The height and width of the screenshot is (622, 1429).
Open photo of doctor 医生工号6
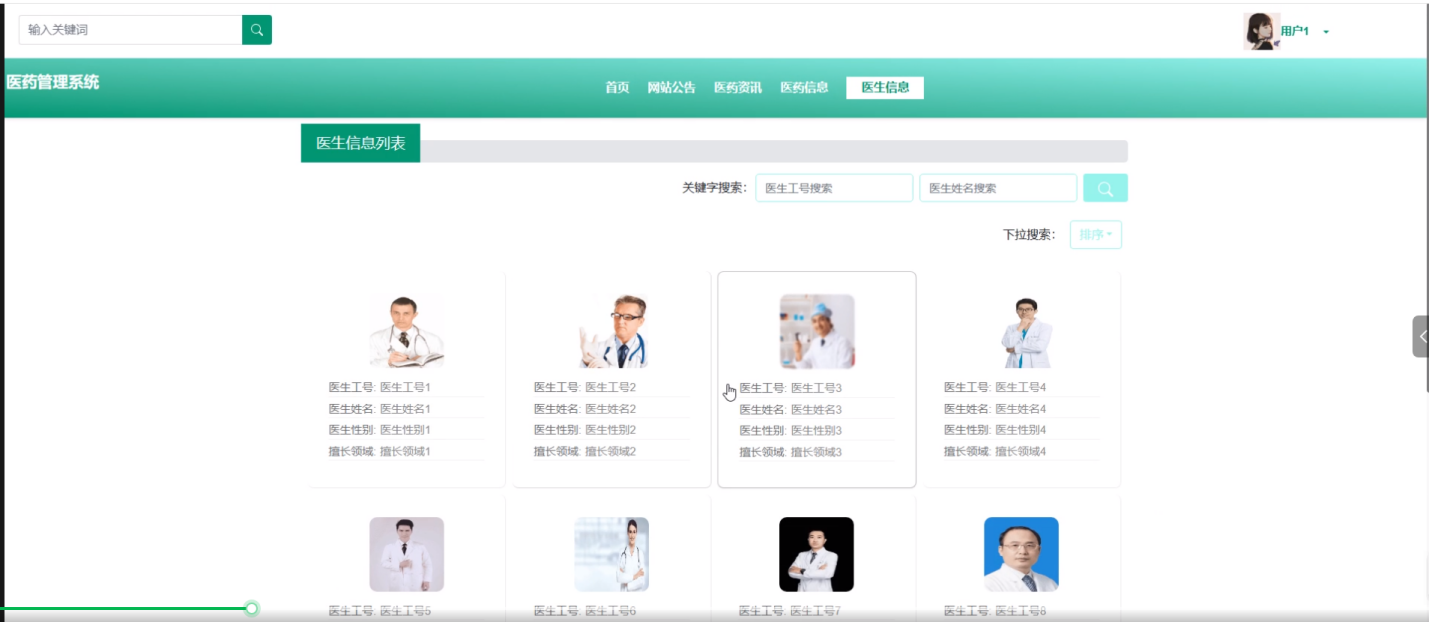pyautogui.click(x=611, y=554)
